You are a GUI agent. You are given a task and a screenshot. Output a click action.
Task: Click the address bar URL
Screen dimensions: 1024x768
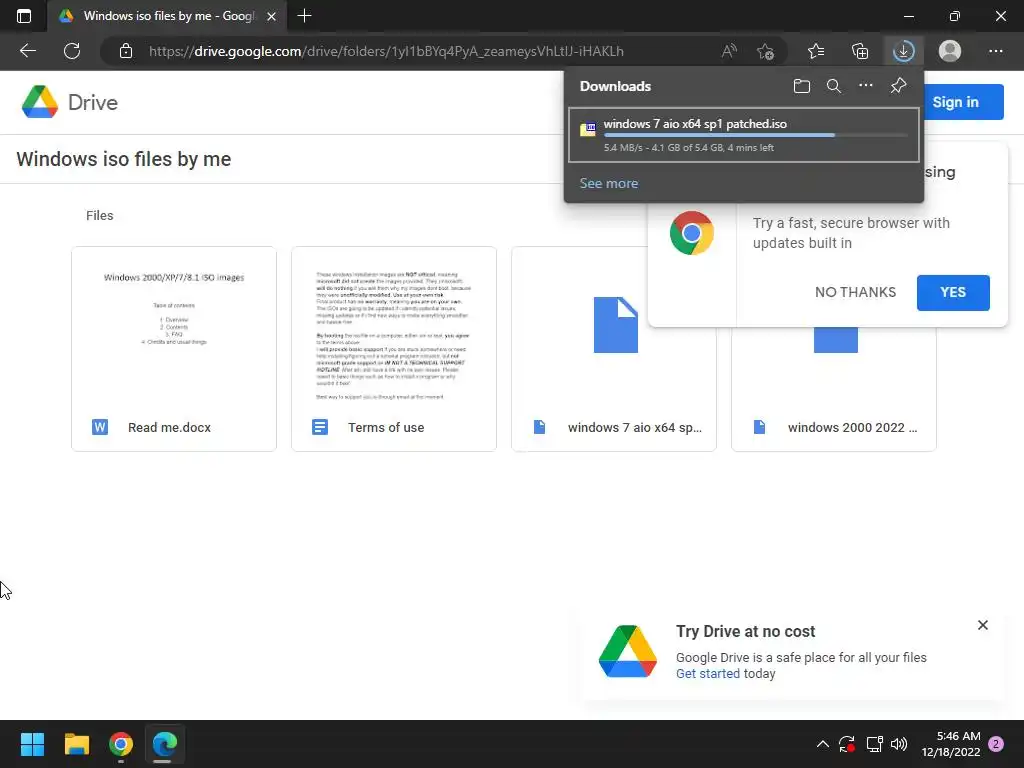386,51
